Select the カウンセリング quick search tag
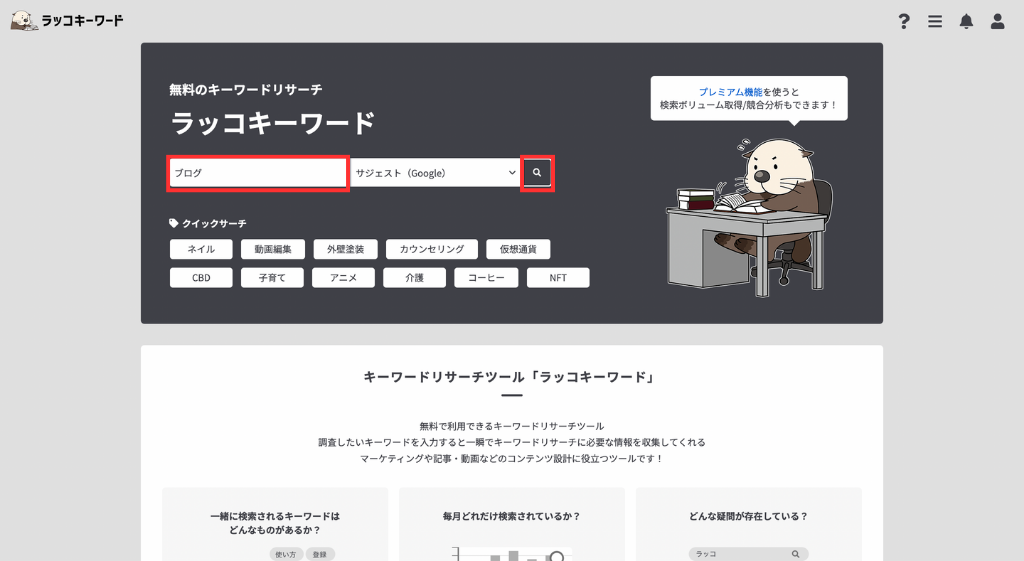The image size is (1024, 561). pos(432,249)
